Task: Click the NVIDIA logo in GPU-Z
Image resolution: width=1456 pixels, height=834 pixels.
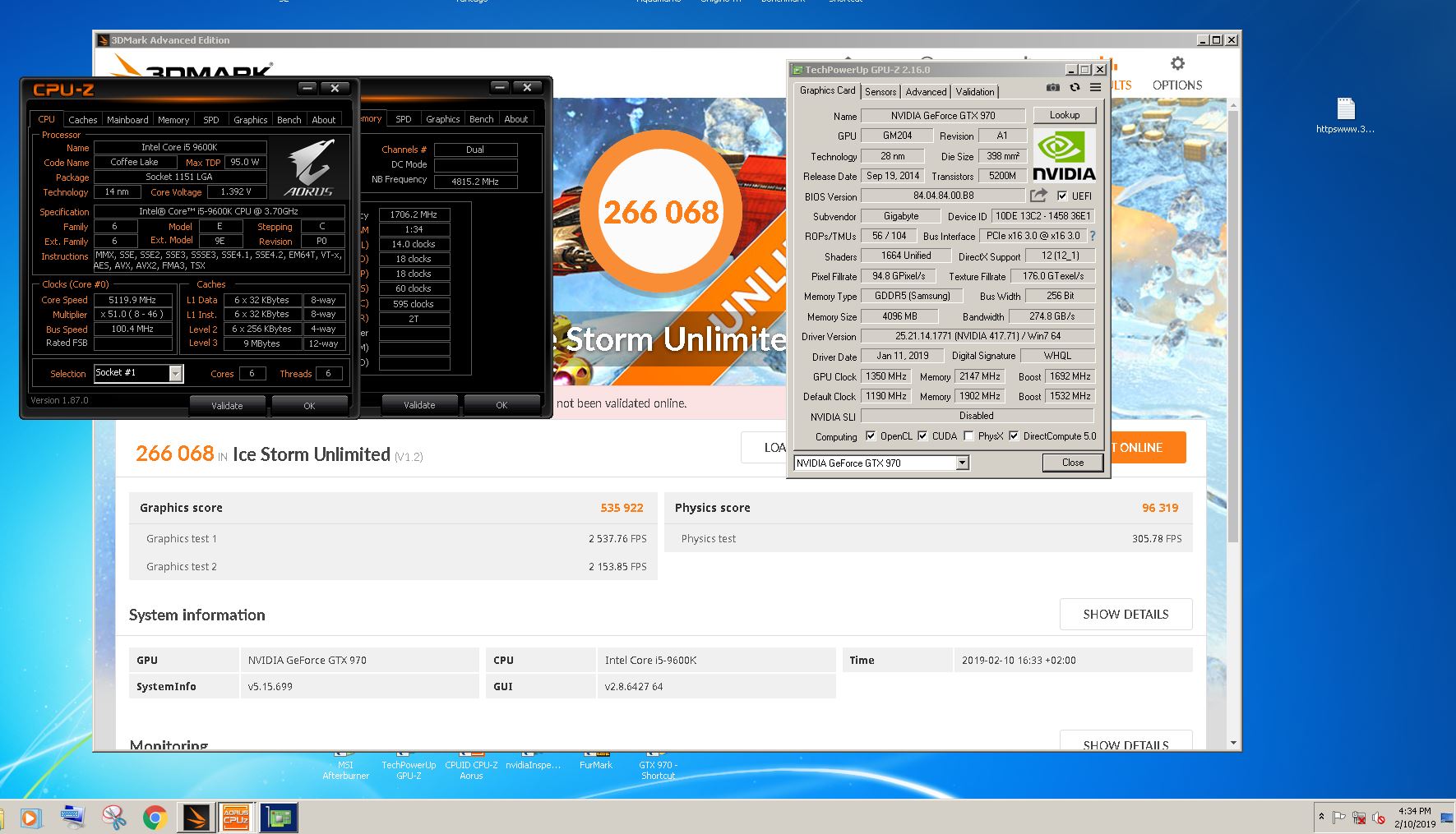Action: (1064, 155)
